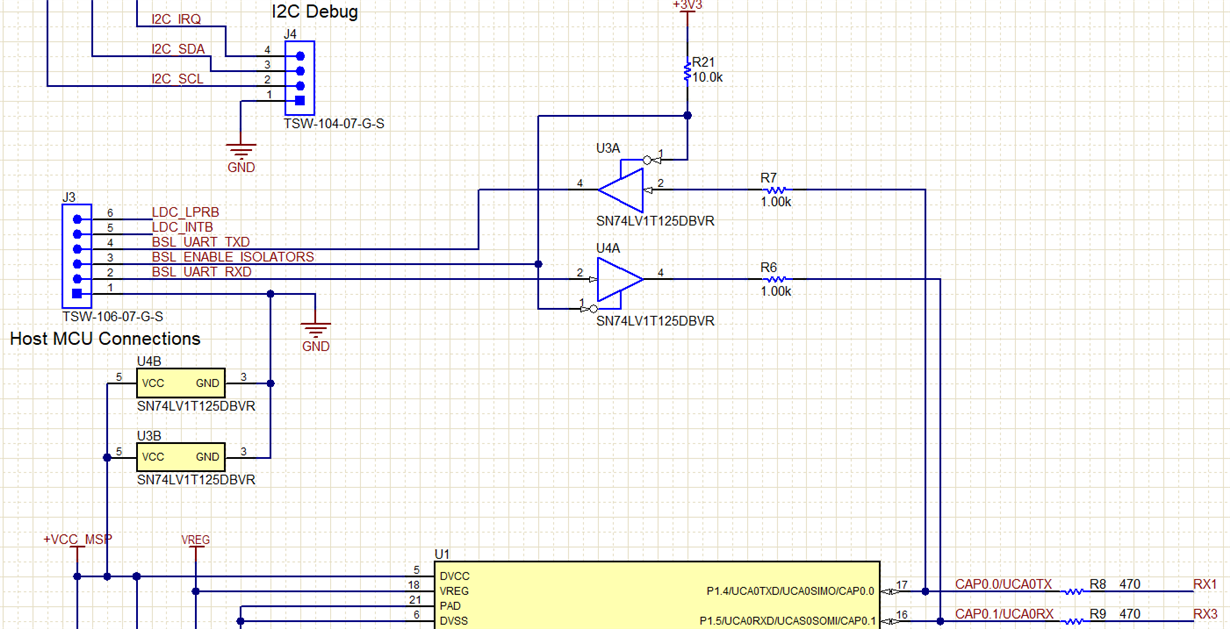The image size is (1230, 629).
Task: Click the Host MCU Connections title text
Action: 105,339
